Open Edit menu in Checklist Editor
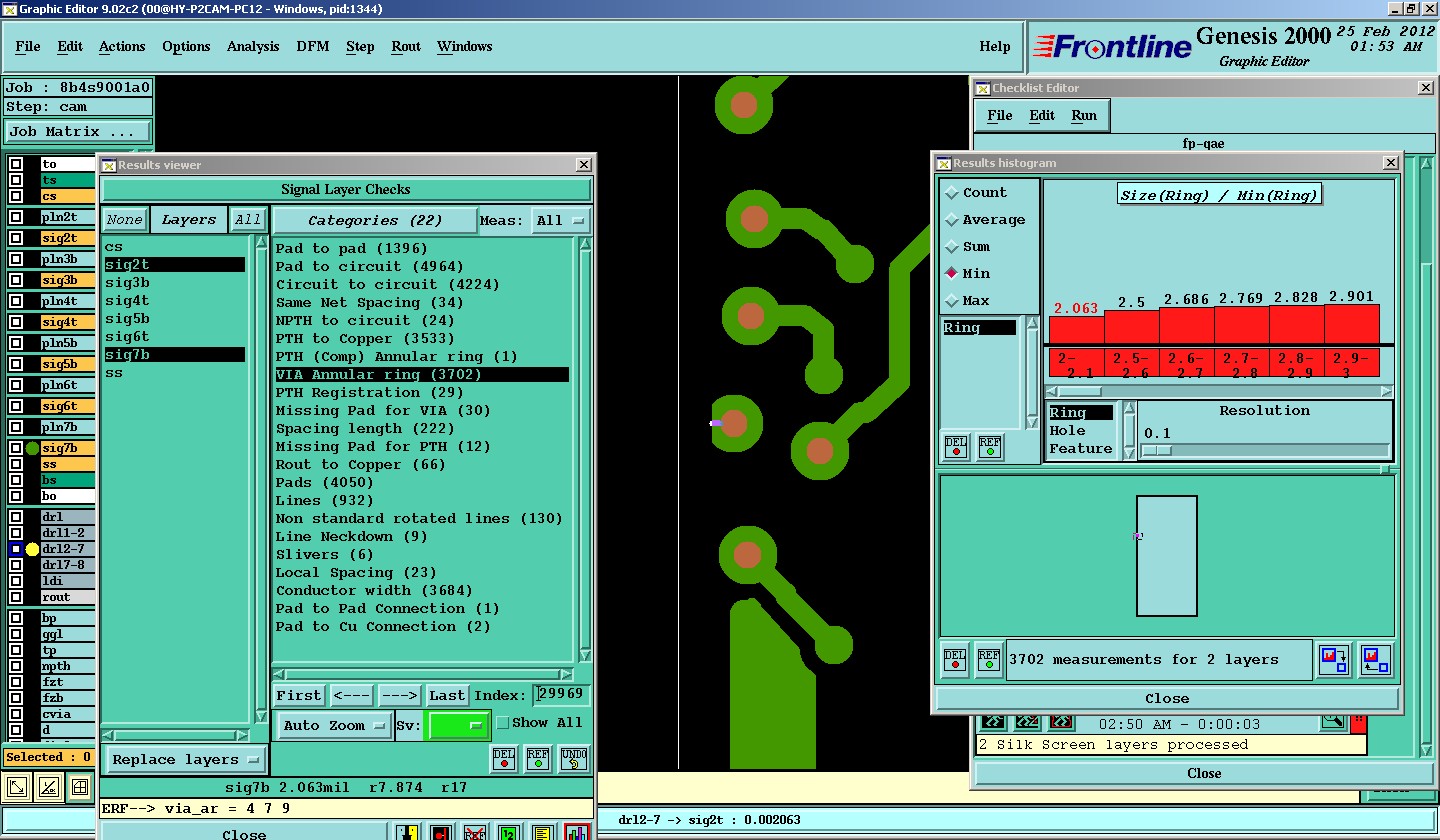Screen dimensions: 1440x840 coord(1042,115)
